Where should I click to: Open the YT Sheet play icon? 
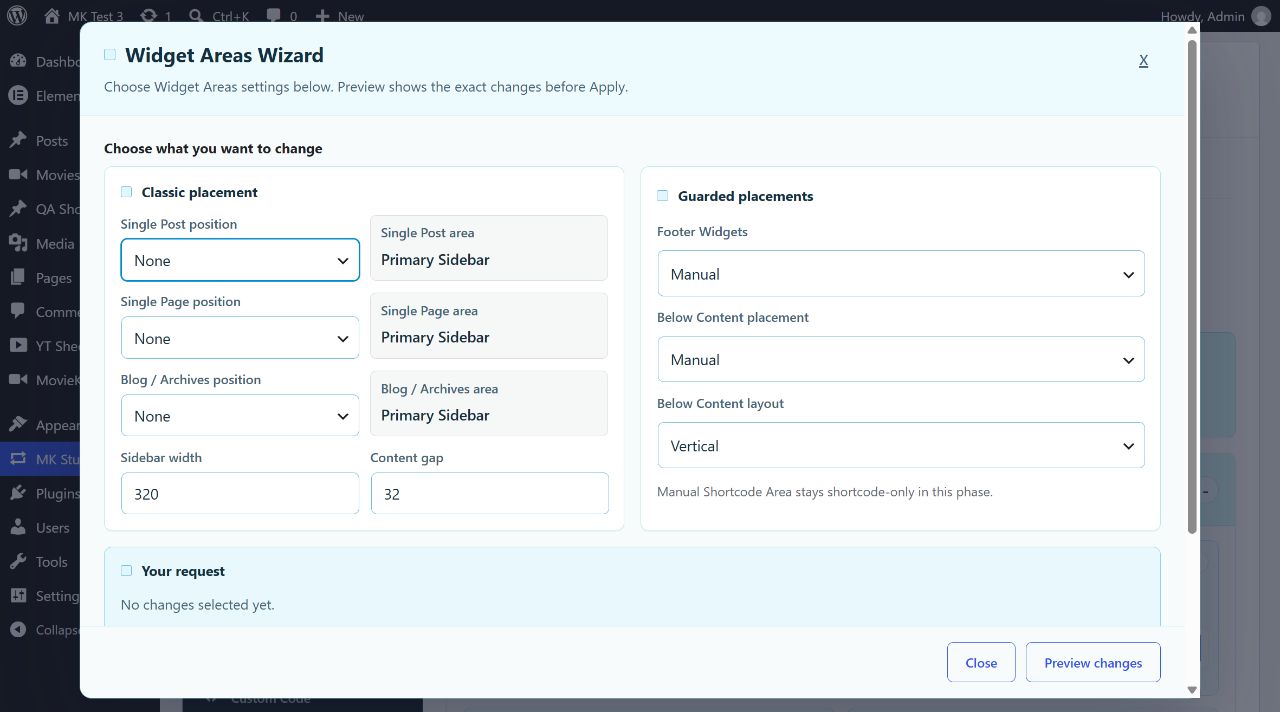pos(18,345)
